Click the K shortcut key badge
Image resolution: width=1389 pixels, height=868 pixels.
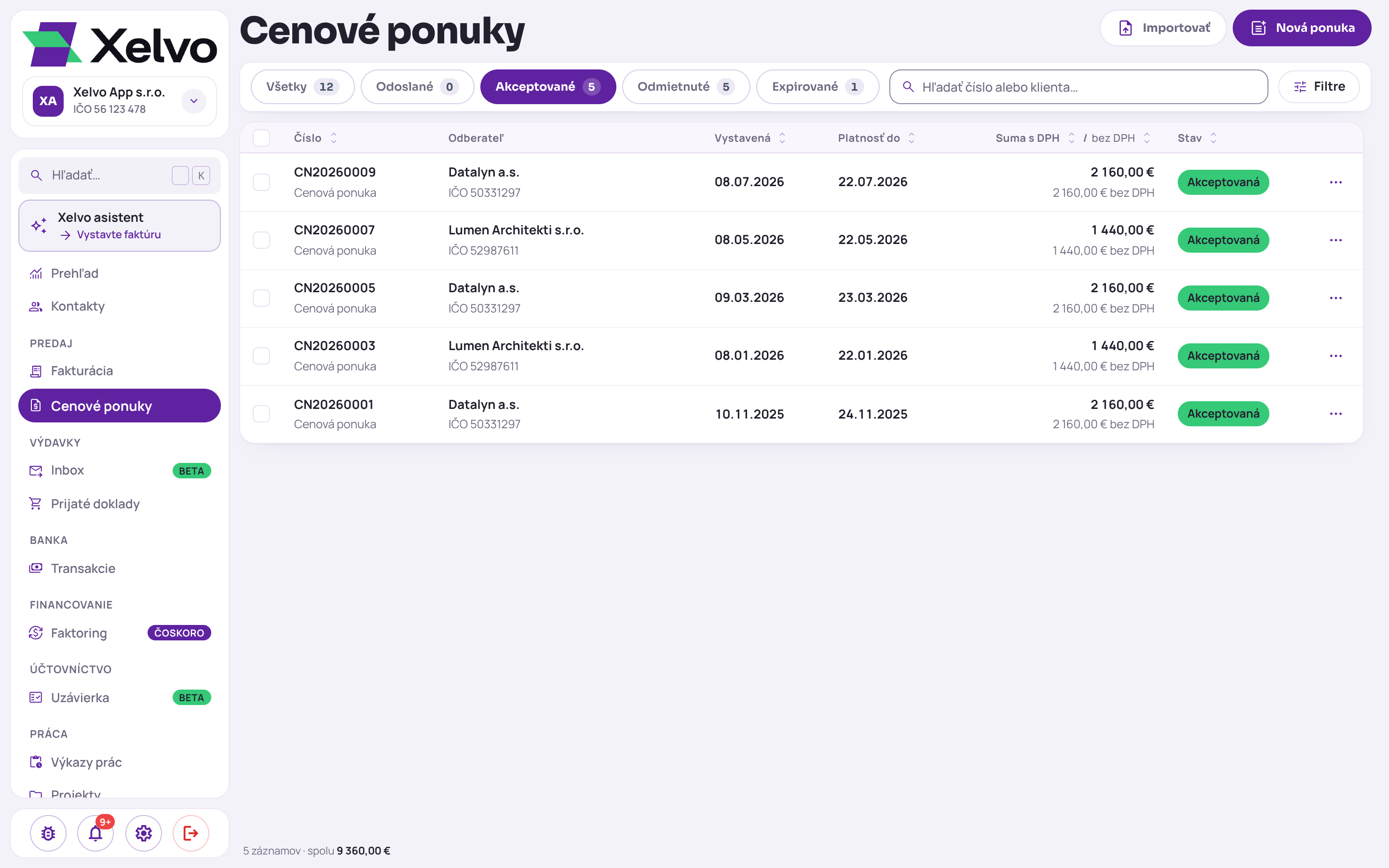[201, 176]
